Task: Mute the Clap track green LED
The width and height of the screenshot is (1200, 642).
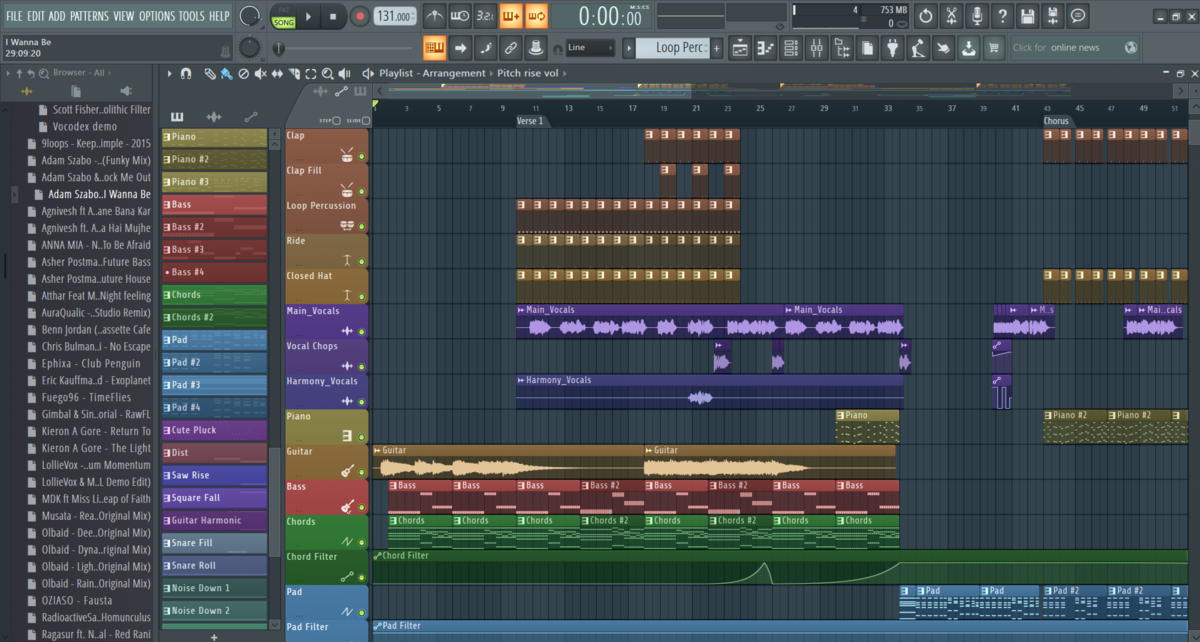Action: (363, 157)
